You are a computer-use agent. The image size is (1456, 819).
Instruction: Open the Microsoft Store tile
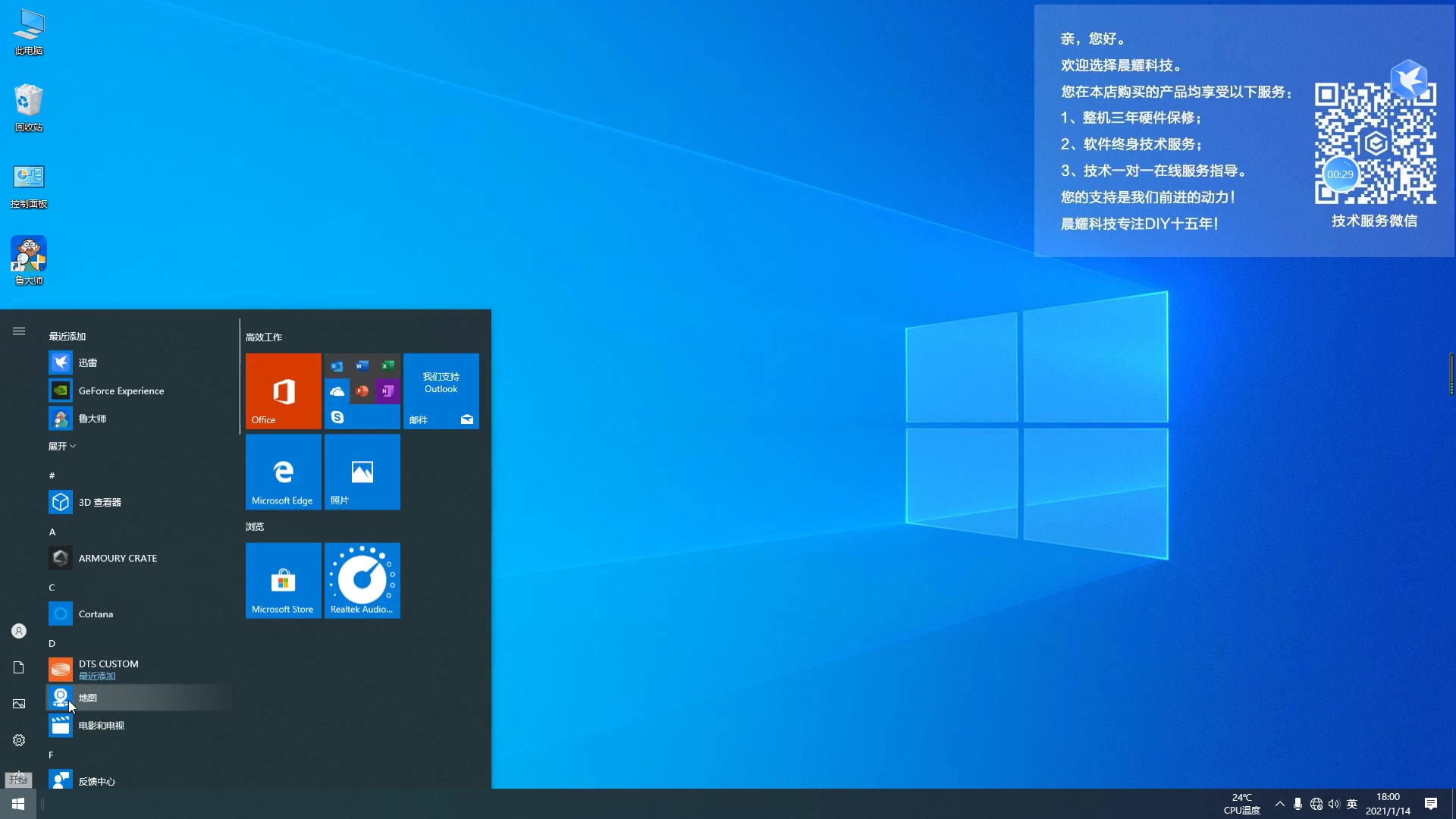click(283, 580)
